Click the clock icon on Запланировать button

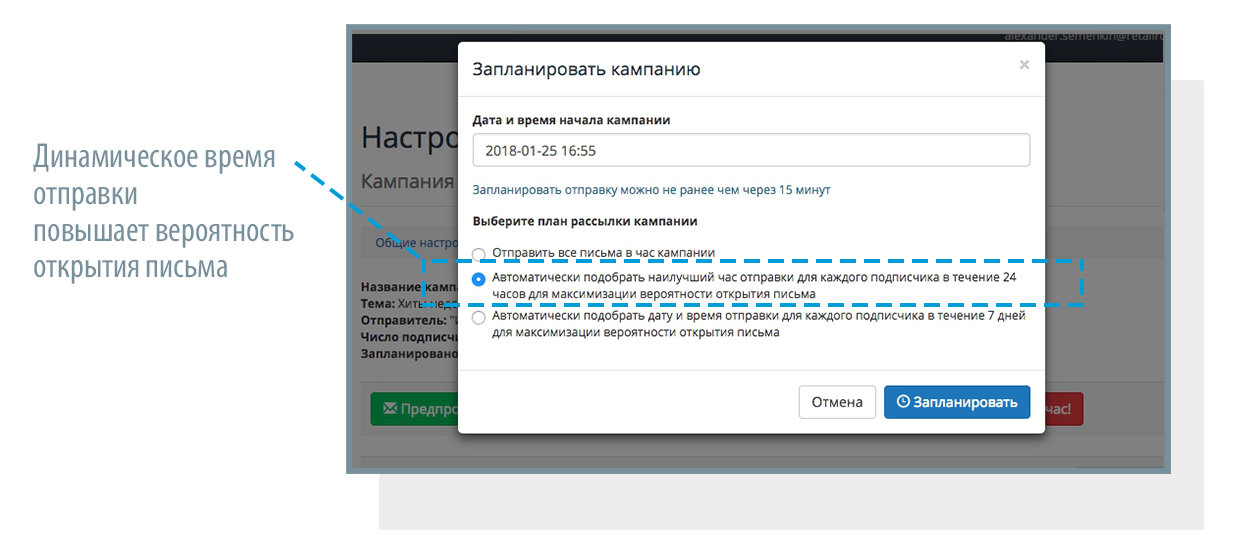click(903, 402)
